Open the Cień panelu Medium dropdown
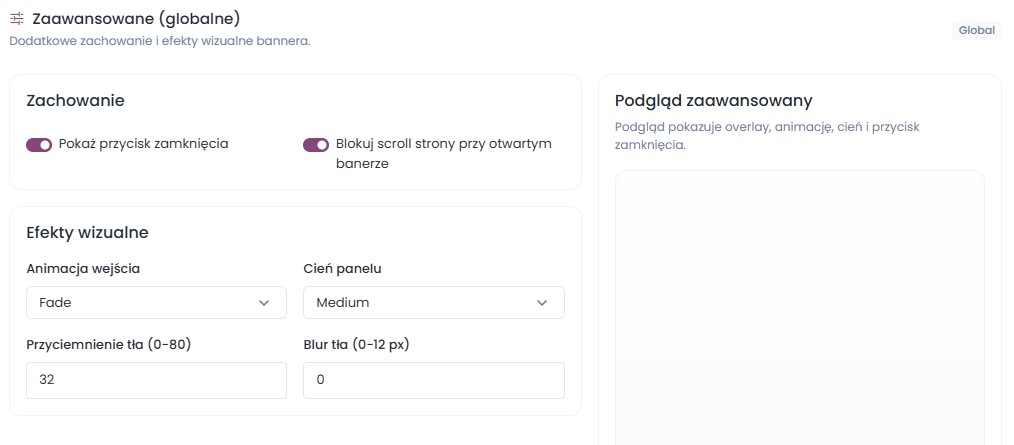The height and width of the screenshot is (445, 1014). 434,303
